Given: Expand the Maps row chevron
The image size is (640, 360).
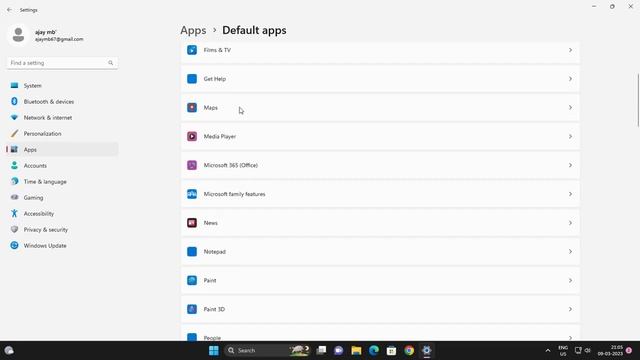Looking at the screenshot, I should tap(570, 108).
